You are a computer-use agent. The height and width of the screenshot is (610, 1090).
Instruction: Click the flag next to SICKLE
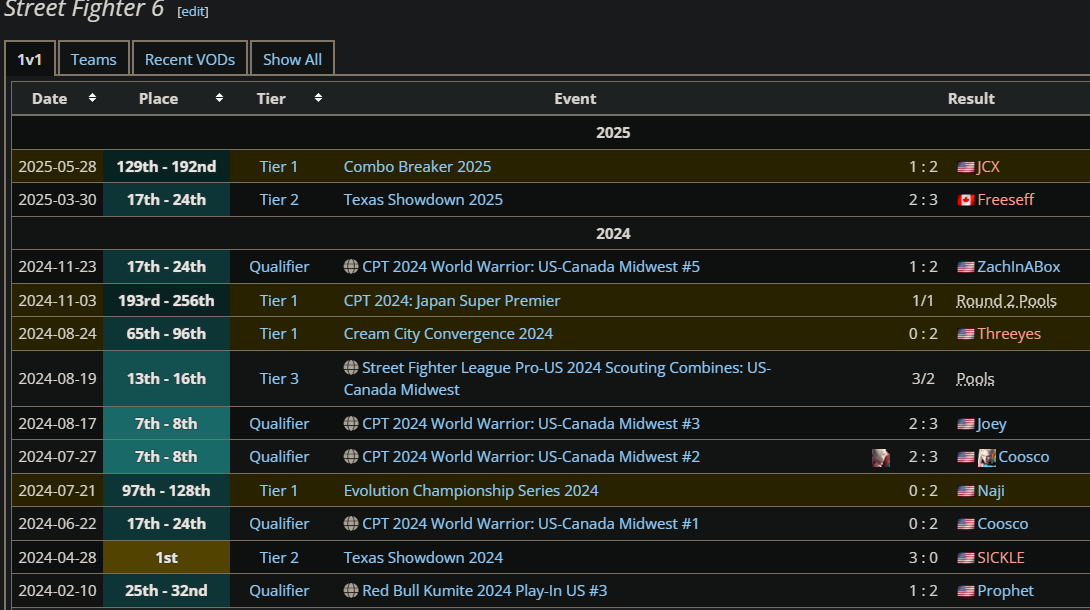click(x=966, y=558)
